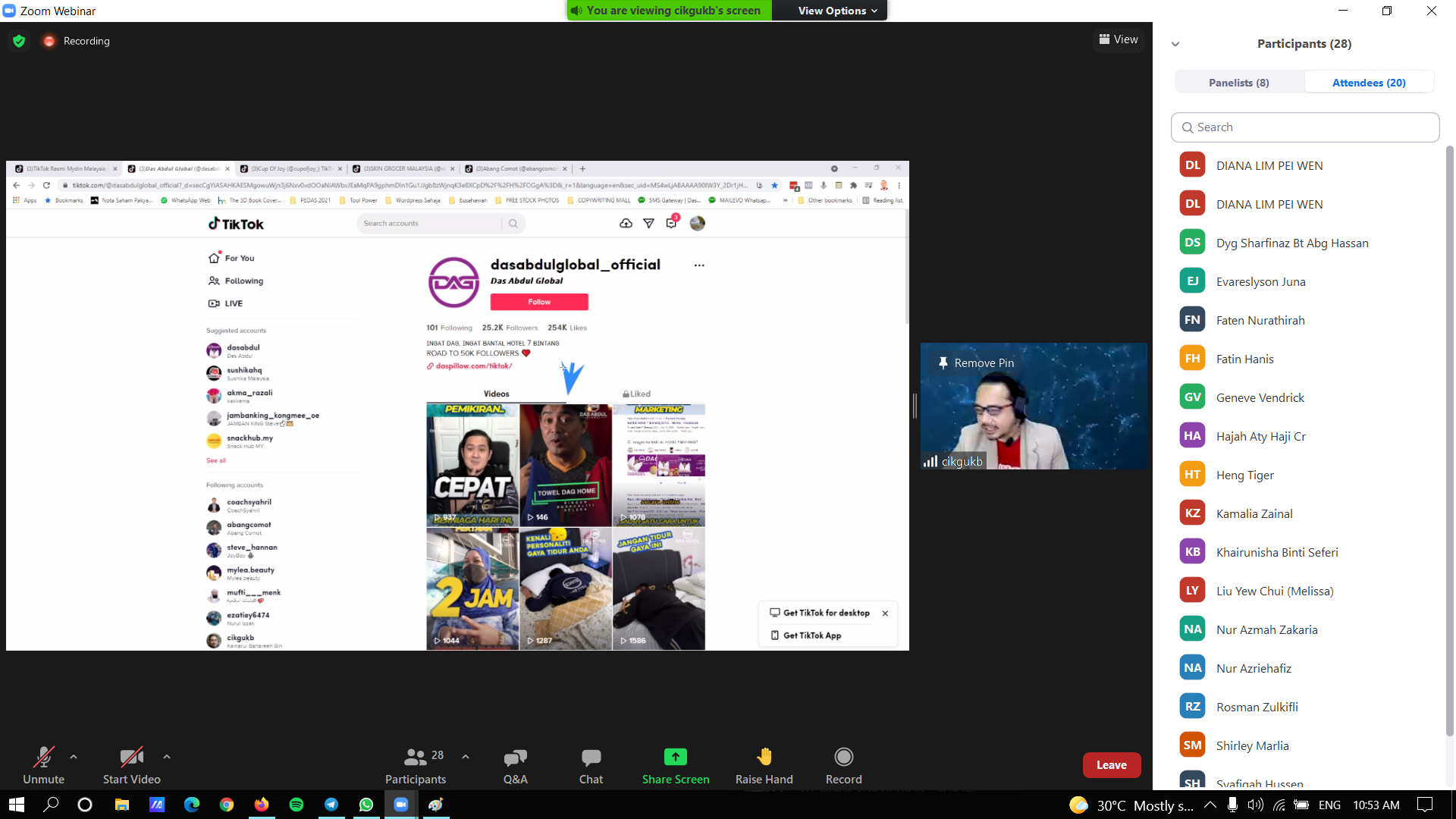This screenshot has width=1456, height=819.
Task: Open Windows Start menu
Action: pos(16,805)
